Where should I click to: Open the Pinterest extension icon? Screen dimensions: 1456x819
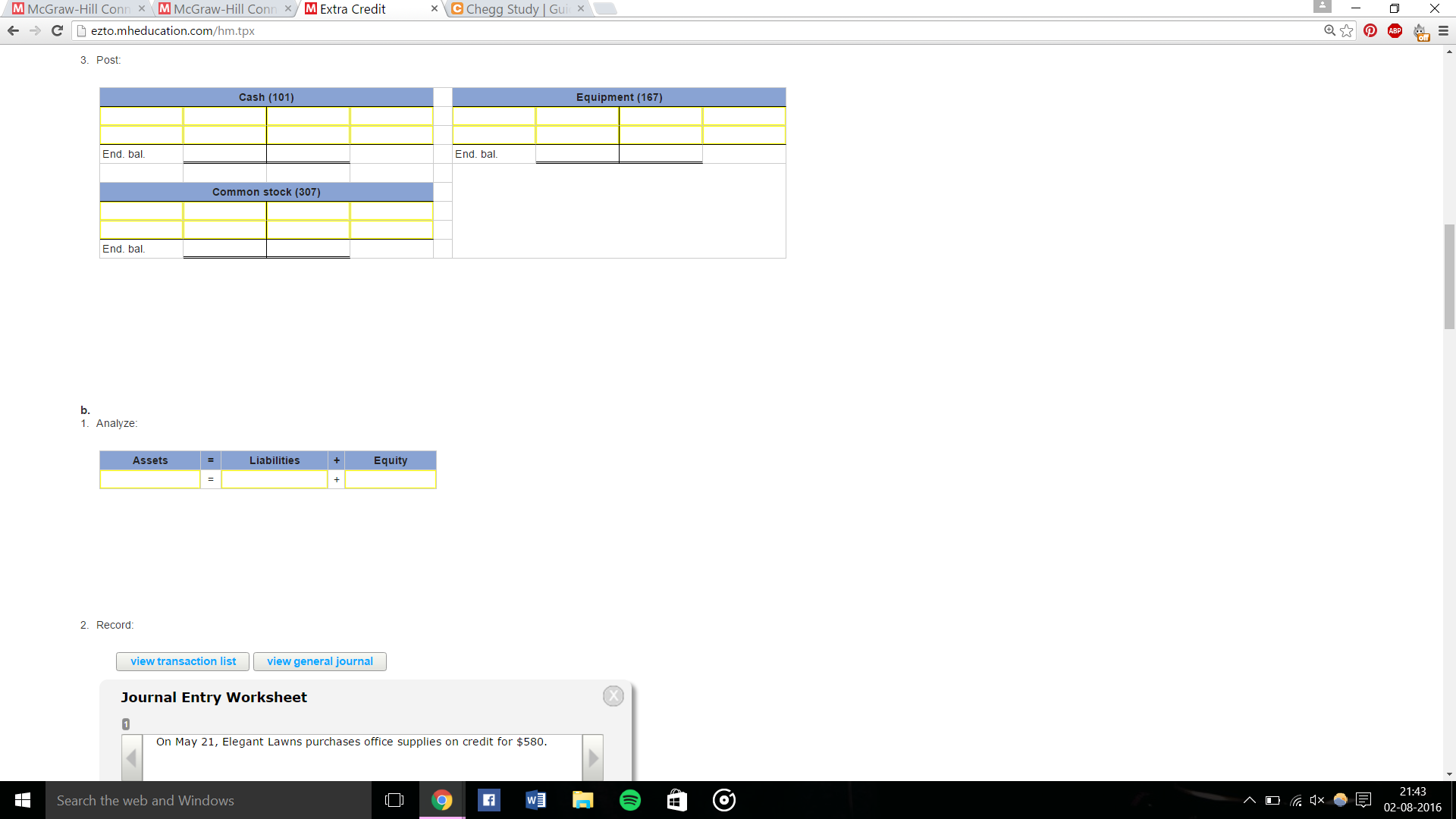1370,31
